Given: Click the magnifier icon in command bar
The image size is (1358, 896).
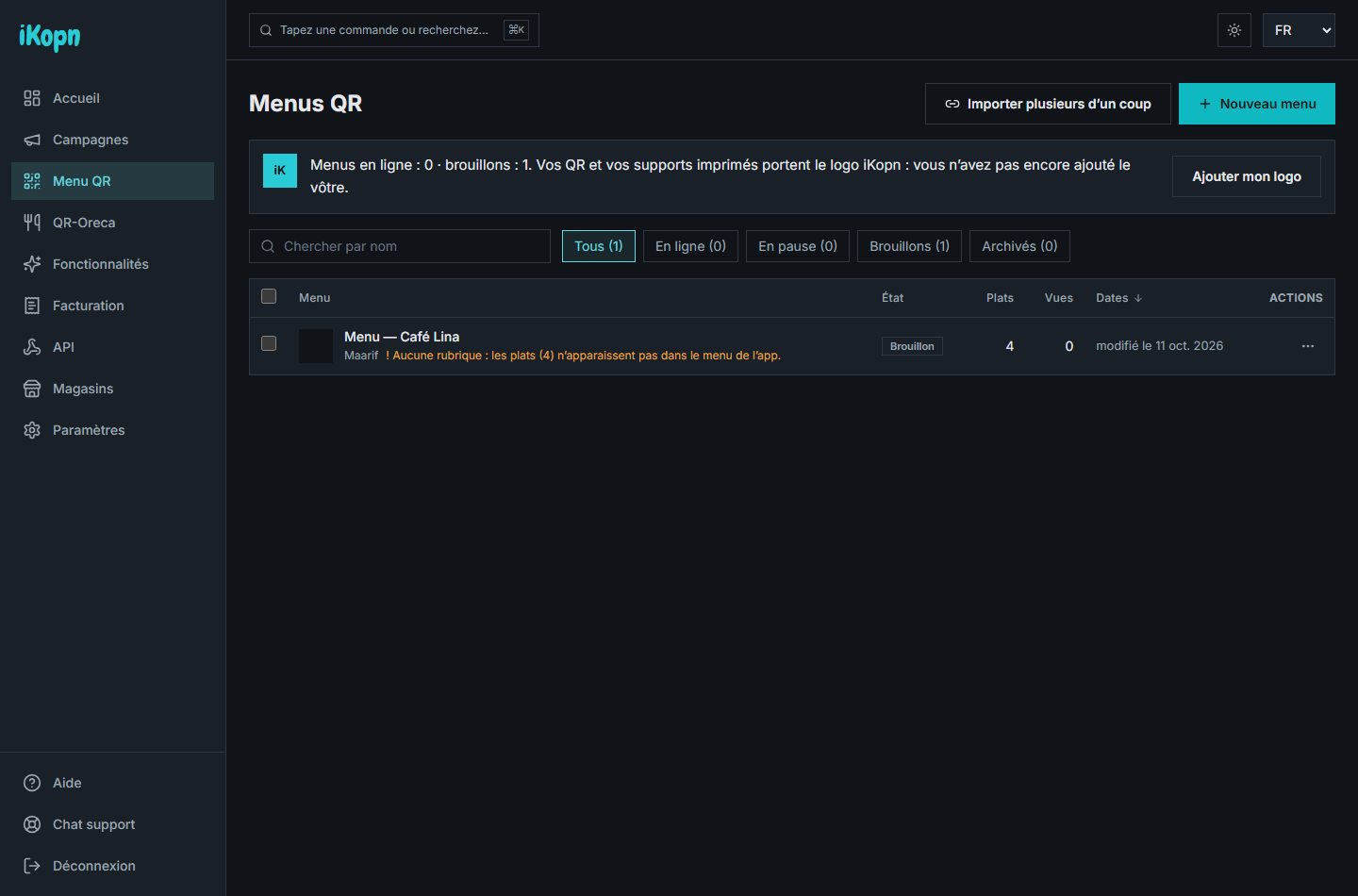Looking at the screenshot, I should 266,30.
